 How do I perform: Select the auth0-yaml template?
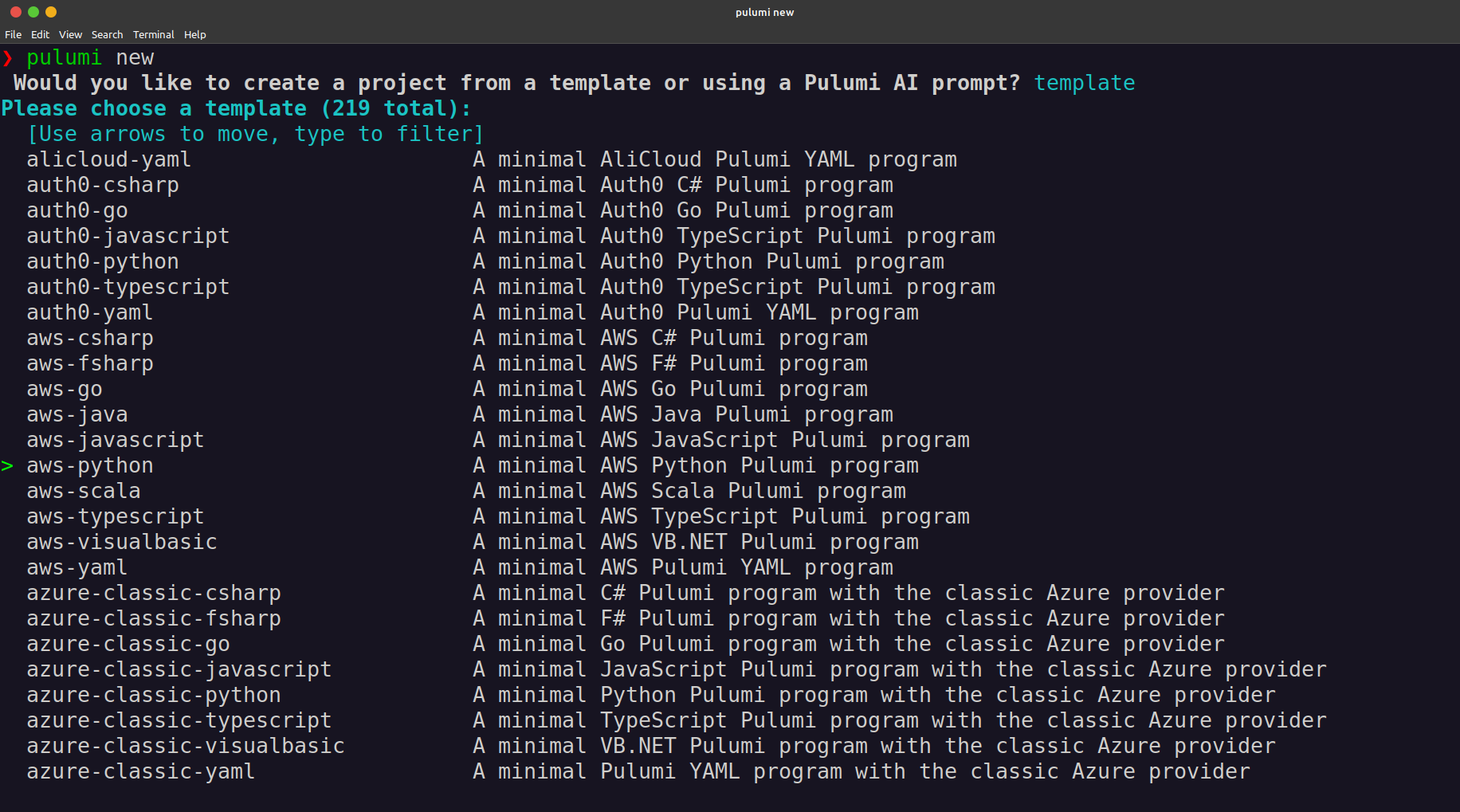(89, 312)
